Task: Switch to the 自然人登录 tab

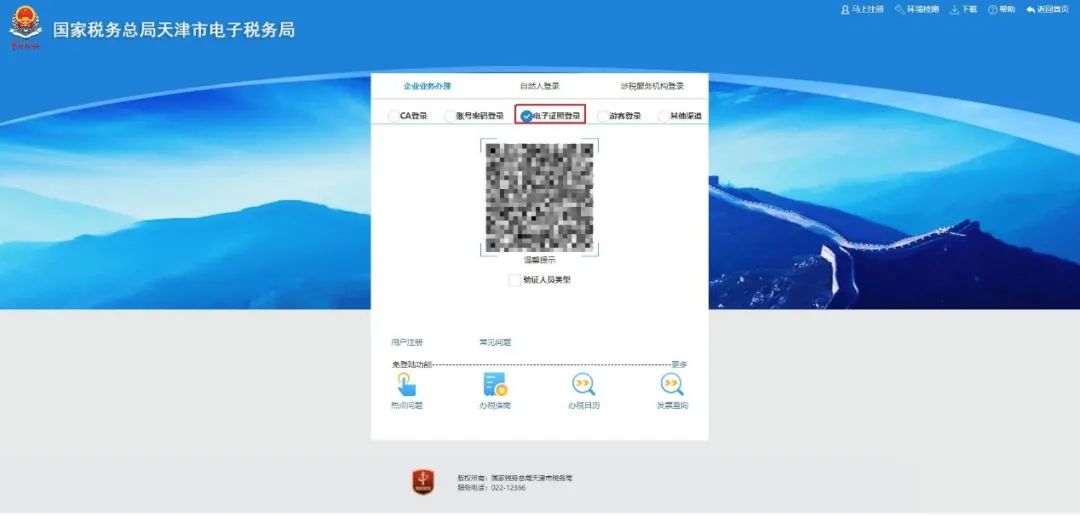Action: (539, 86)
